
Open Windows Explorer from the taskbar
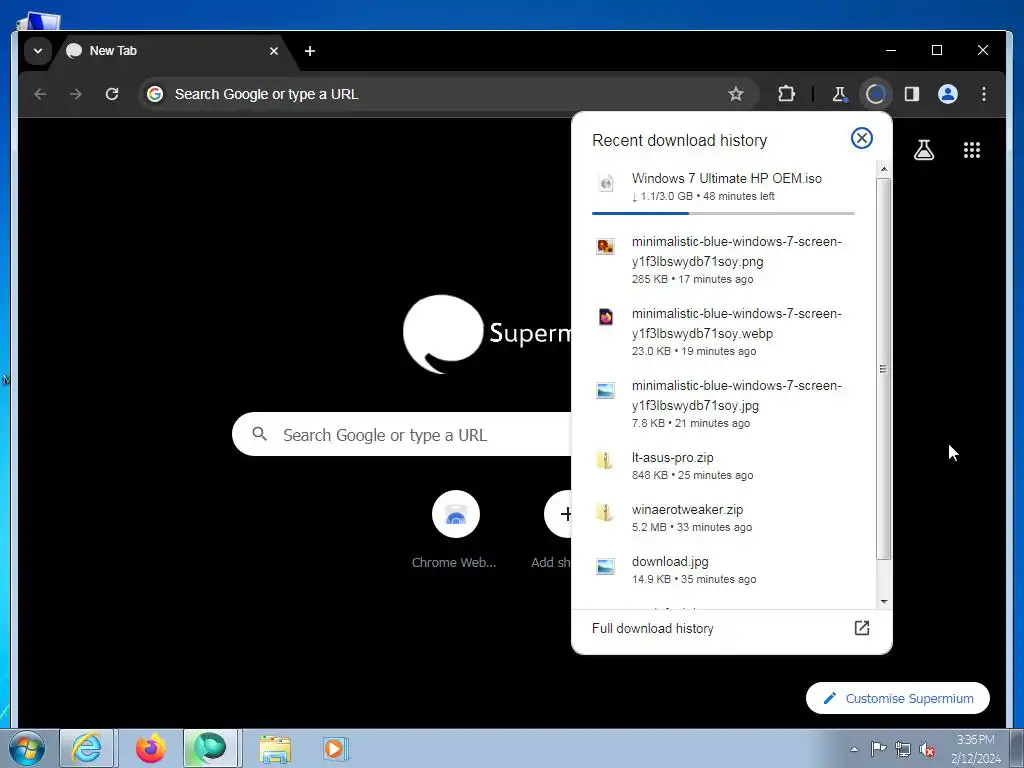(x=275, y=748)
